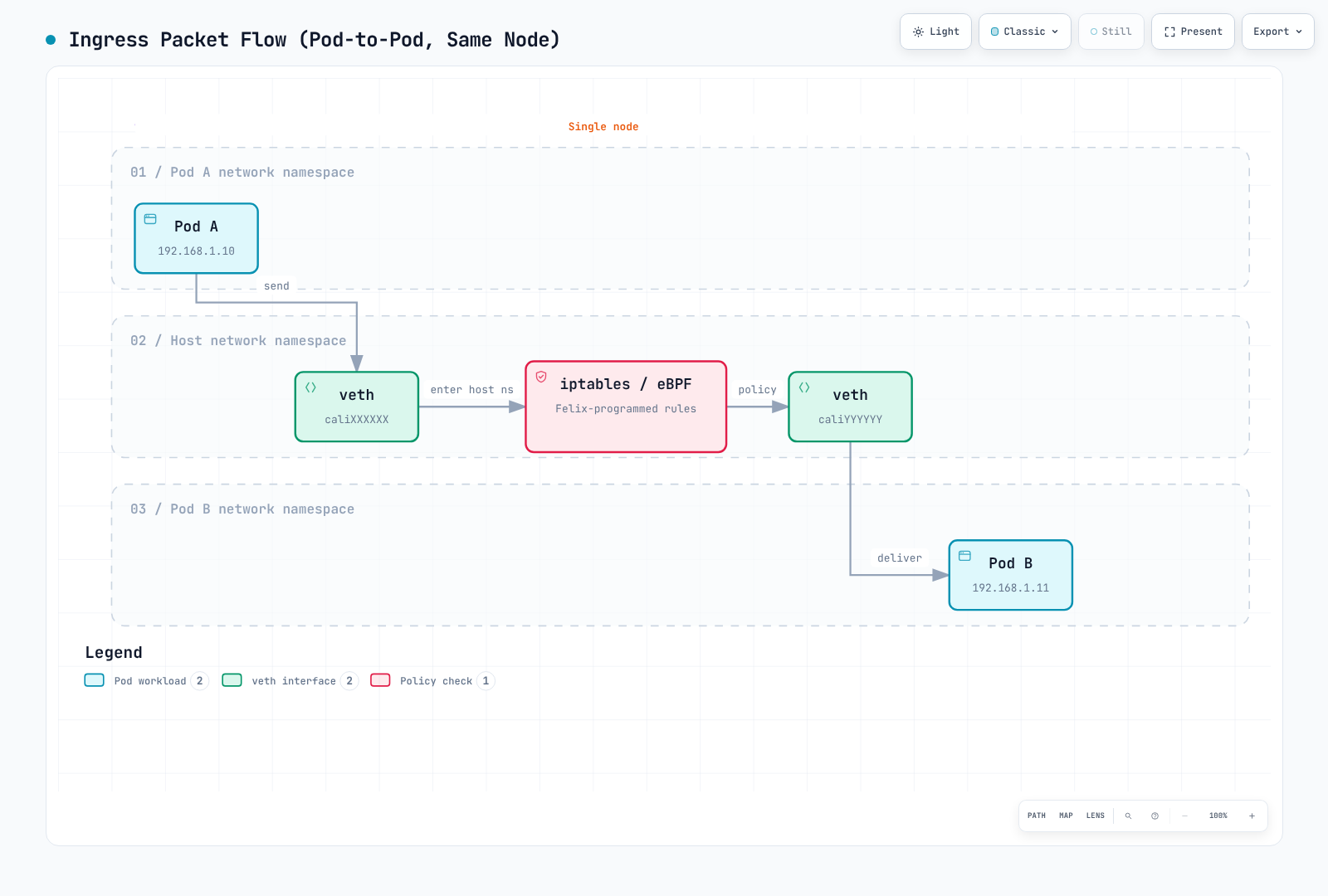Click the 'Single node' group label
This screenshot has width=1328, height=896.
click(x=603, y=127)
